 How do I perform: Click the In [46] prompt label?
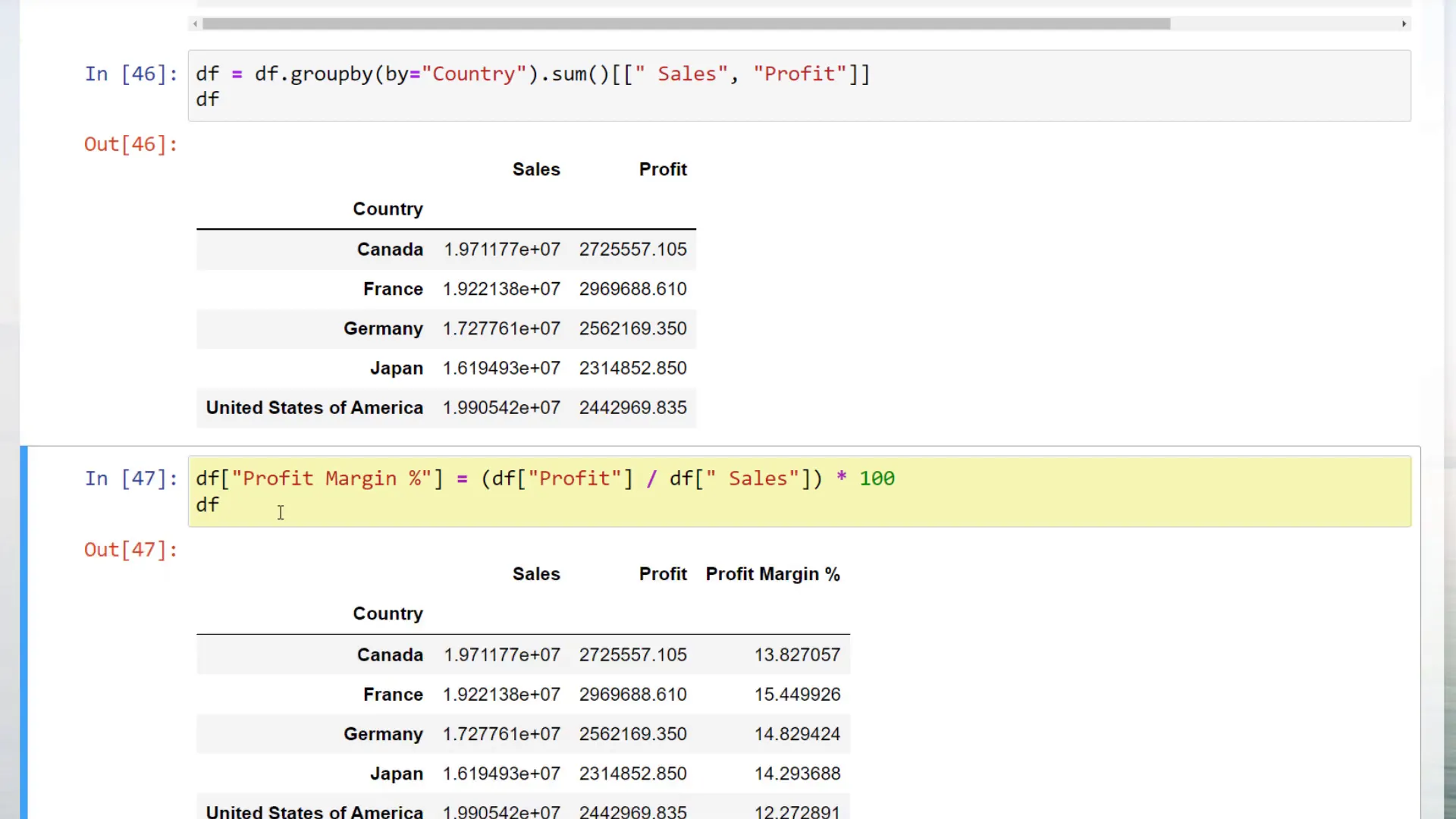coord(130,74)
